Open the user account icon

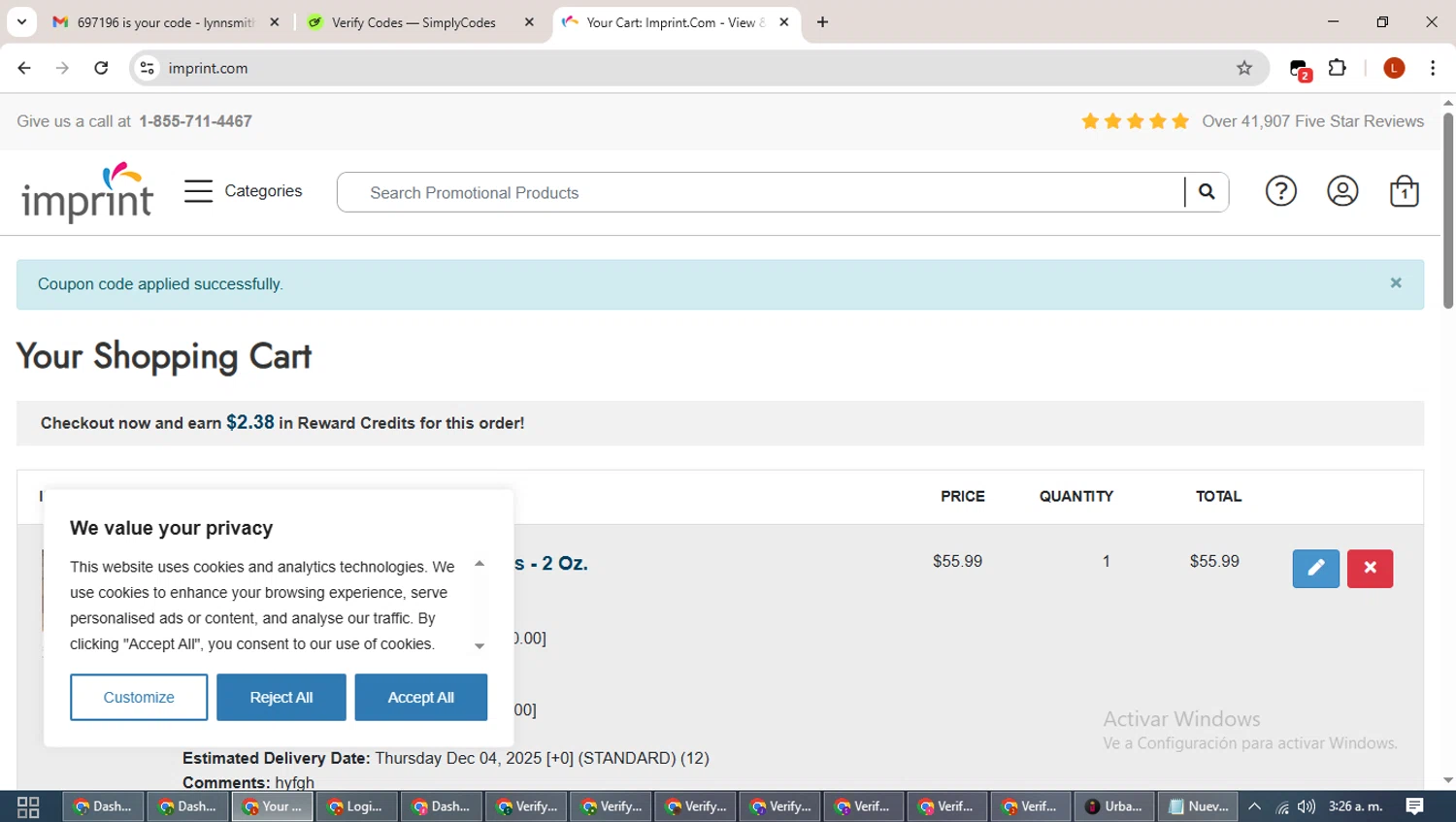tap(1342, 191)
